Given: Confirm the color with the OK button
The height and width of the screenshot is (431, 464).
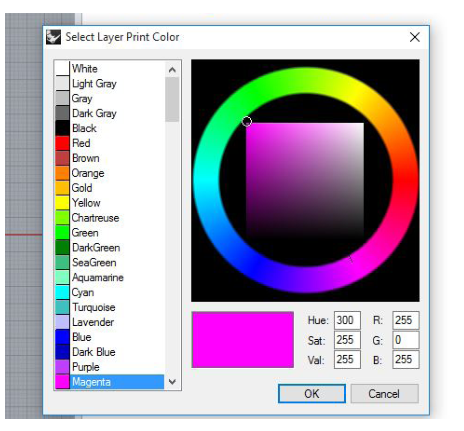Looking at the screenshot, I should click(312, 394).
